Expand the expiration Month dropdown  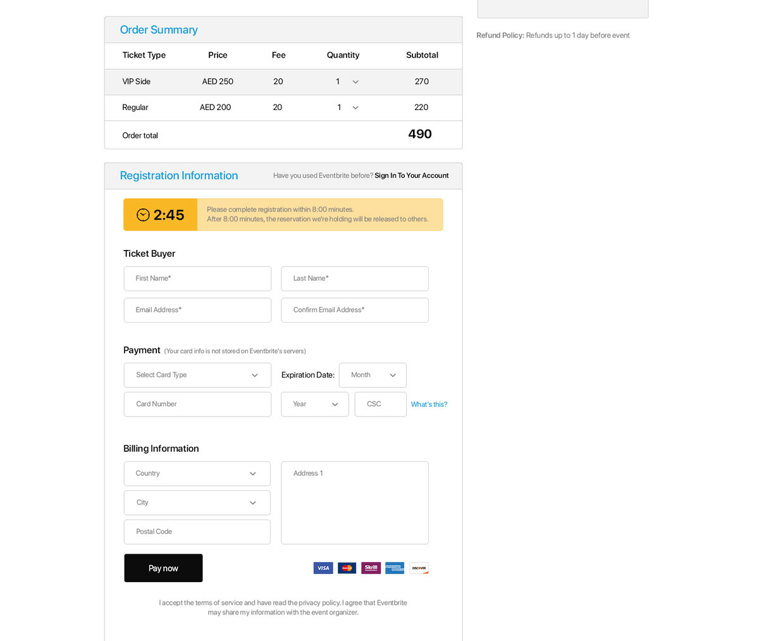(x=373, y=375)
